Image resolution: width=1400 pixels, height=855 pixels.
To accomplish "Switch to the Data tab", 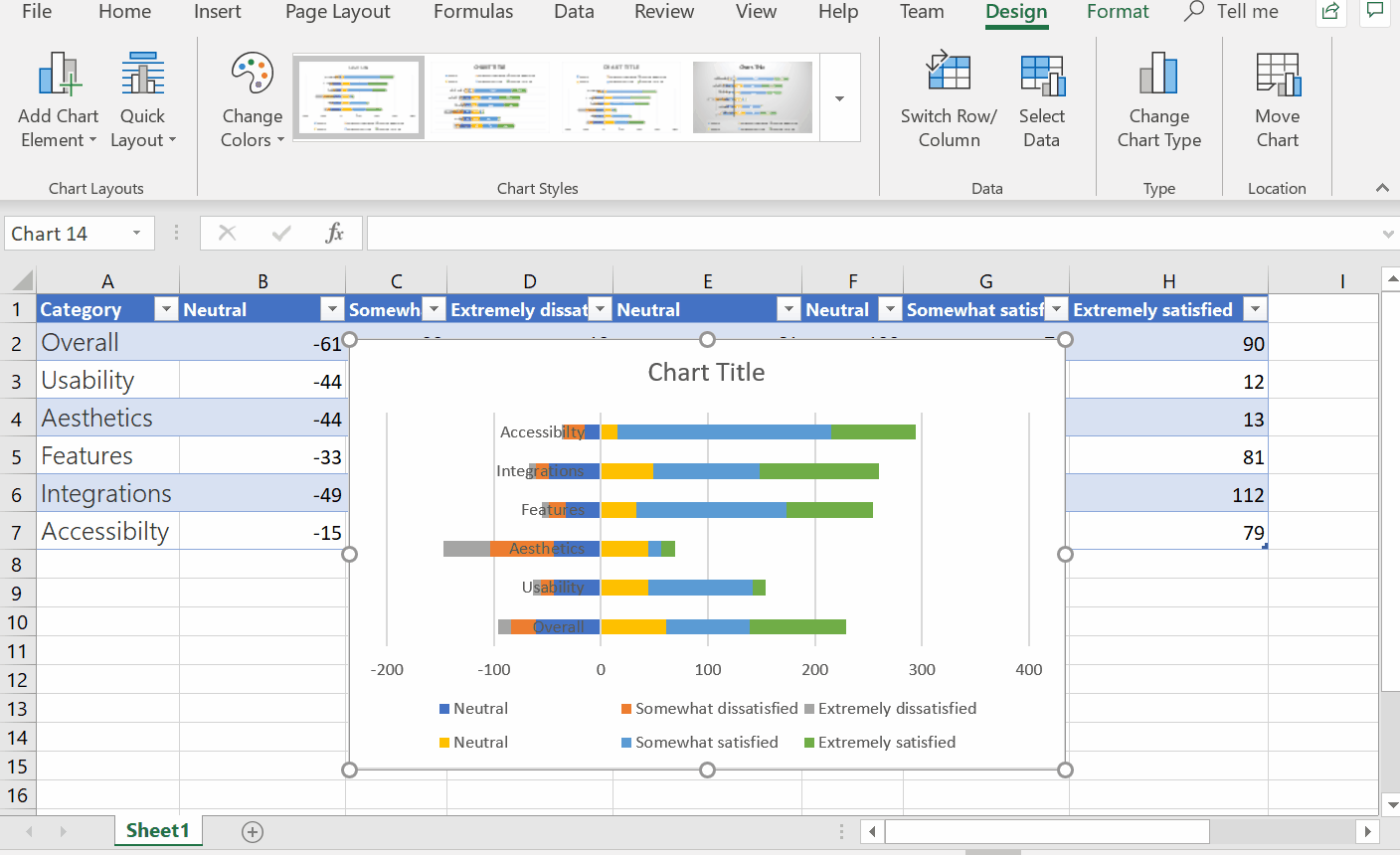I will 574,12.
